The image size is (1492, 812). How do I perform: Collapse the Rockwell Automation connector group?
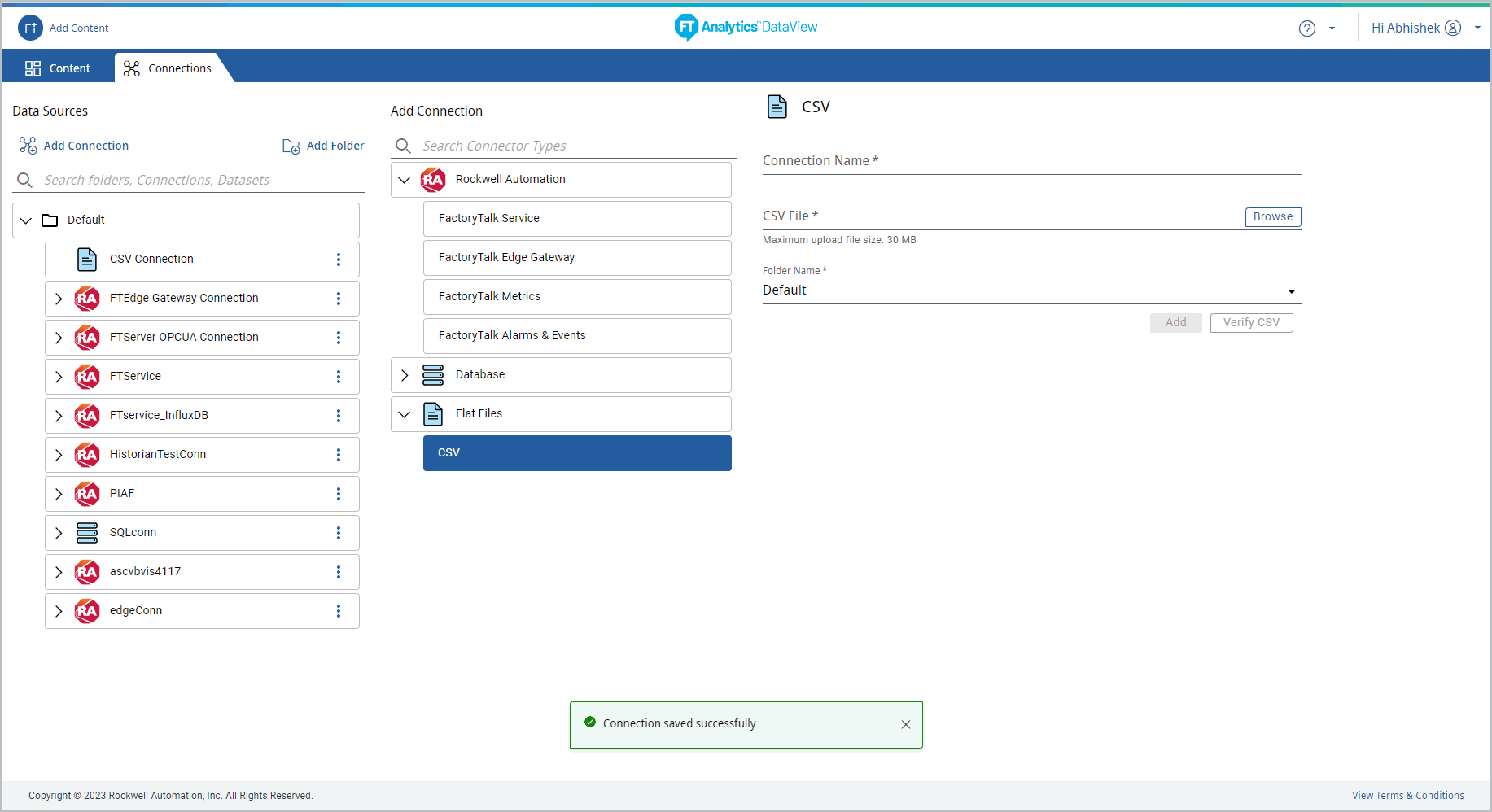[x=405, y=180]
